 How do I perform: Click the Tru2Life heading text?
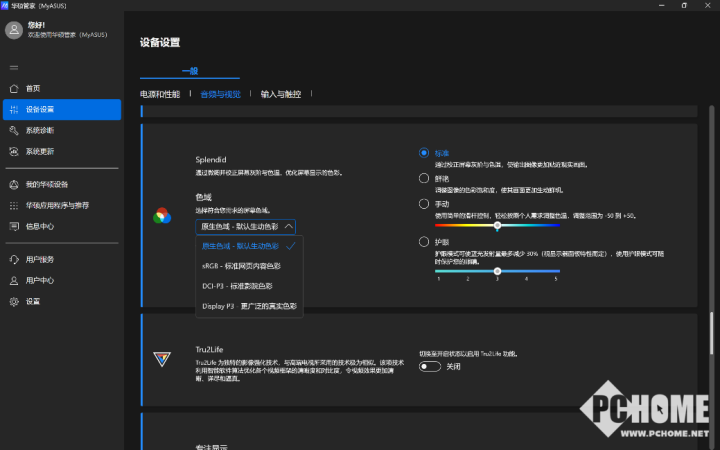[x=209, y=349]
